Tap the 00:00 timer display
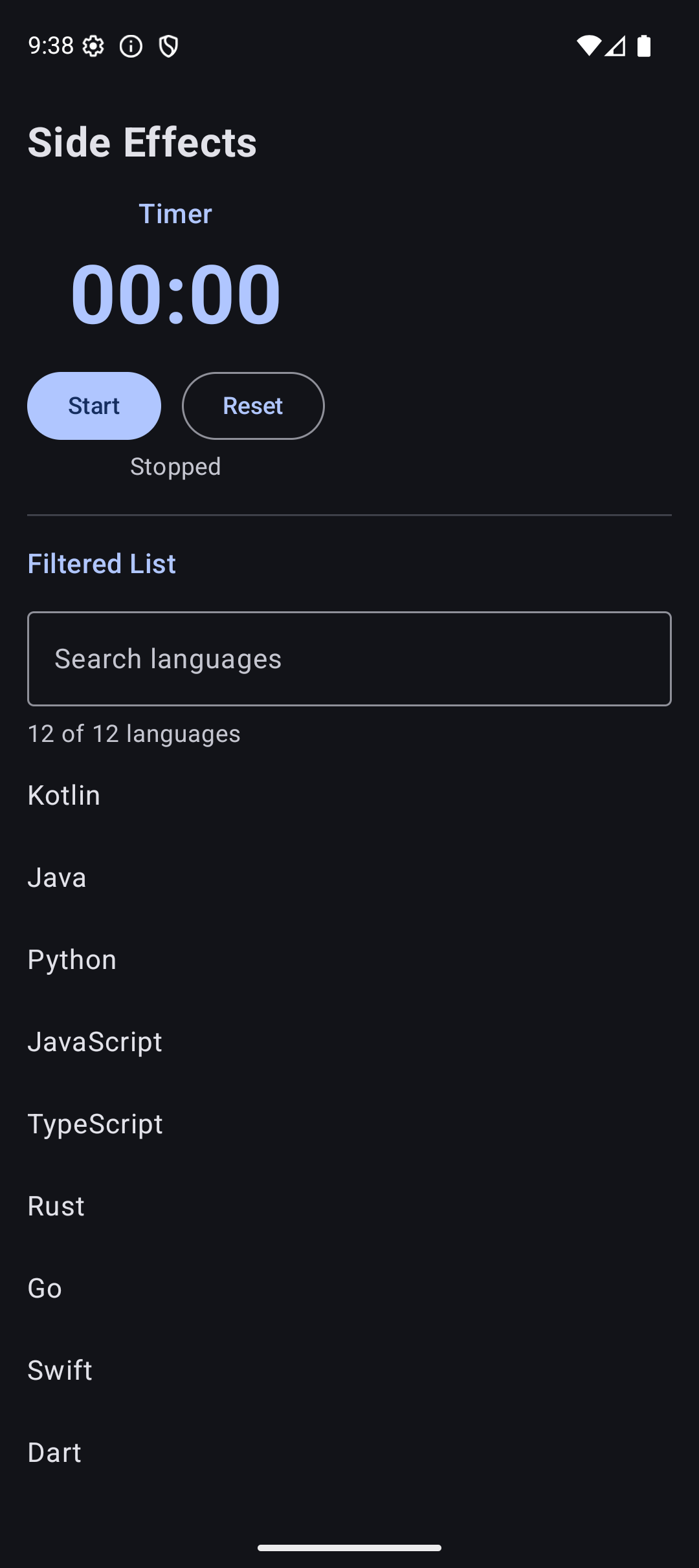The image size is (699, 1568). (x=175, y=293)
